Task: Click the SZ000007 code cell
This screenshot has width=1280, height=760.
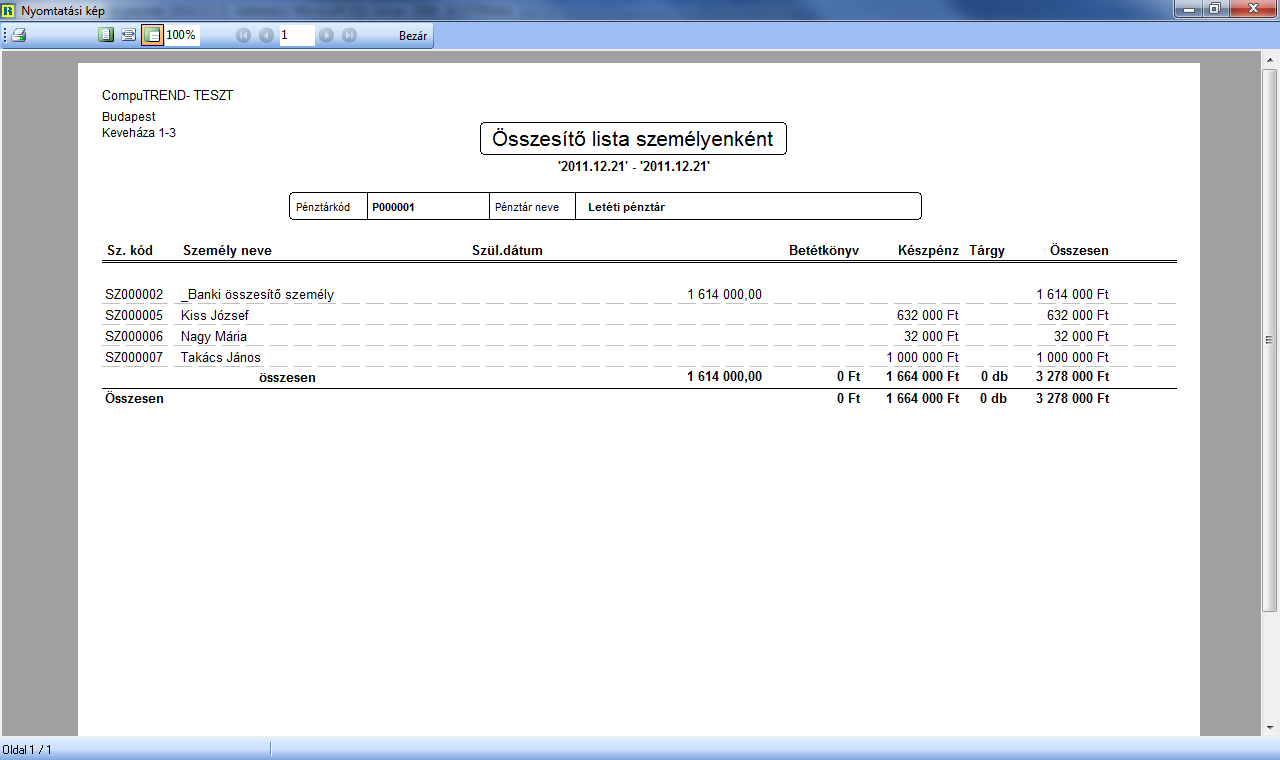Action: click(x=134, y=357)
